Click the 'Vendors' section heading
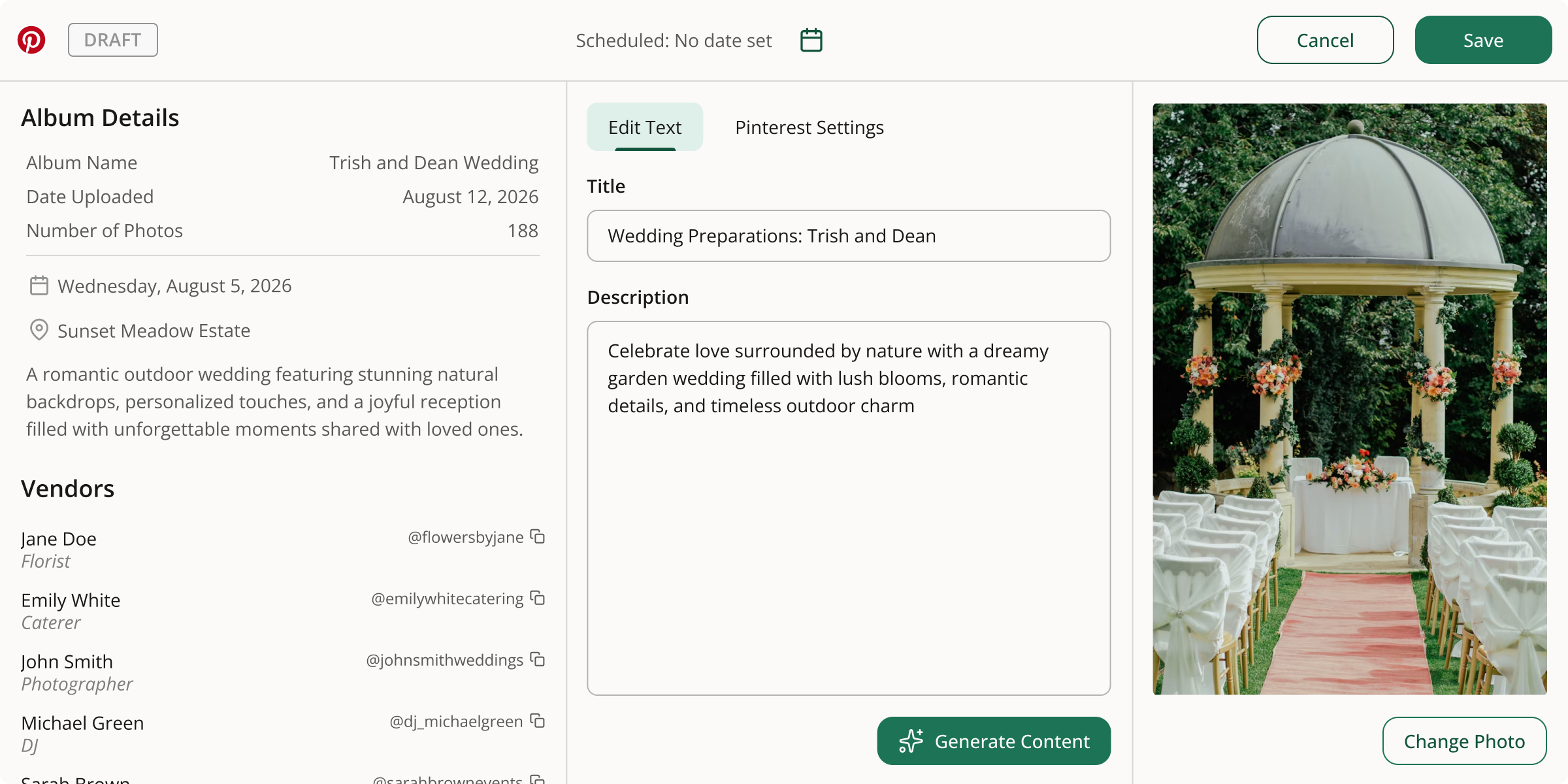 (68, 489)
